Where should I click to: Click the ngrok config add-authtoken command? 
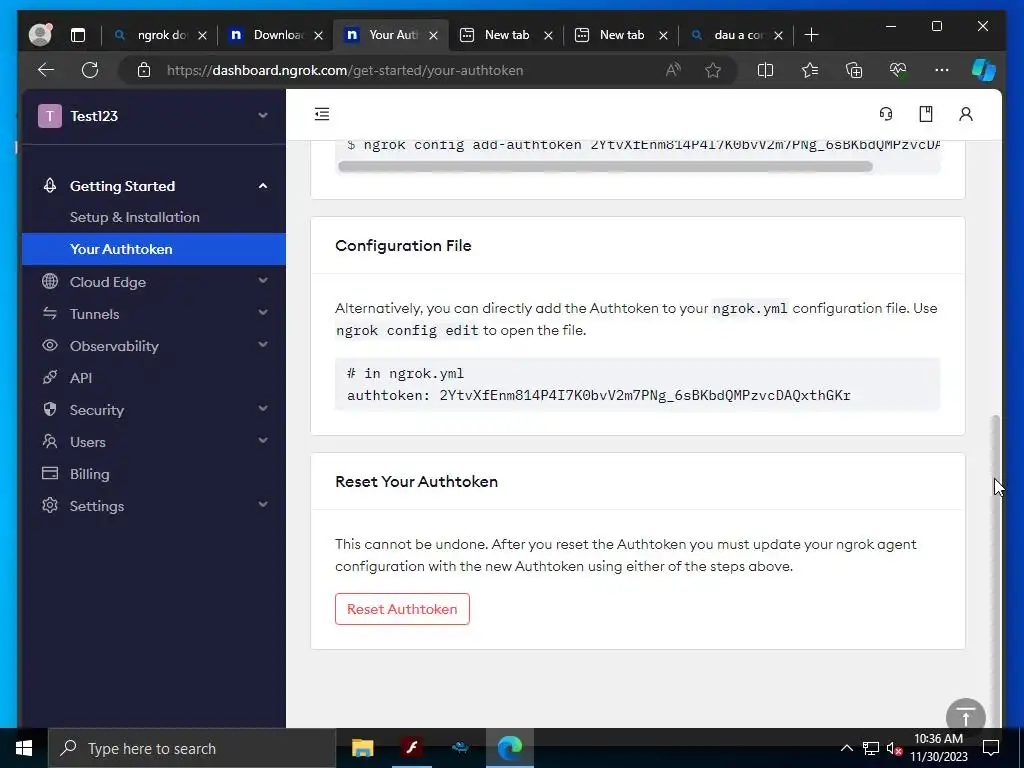click(643, 145)
